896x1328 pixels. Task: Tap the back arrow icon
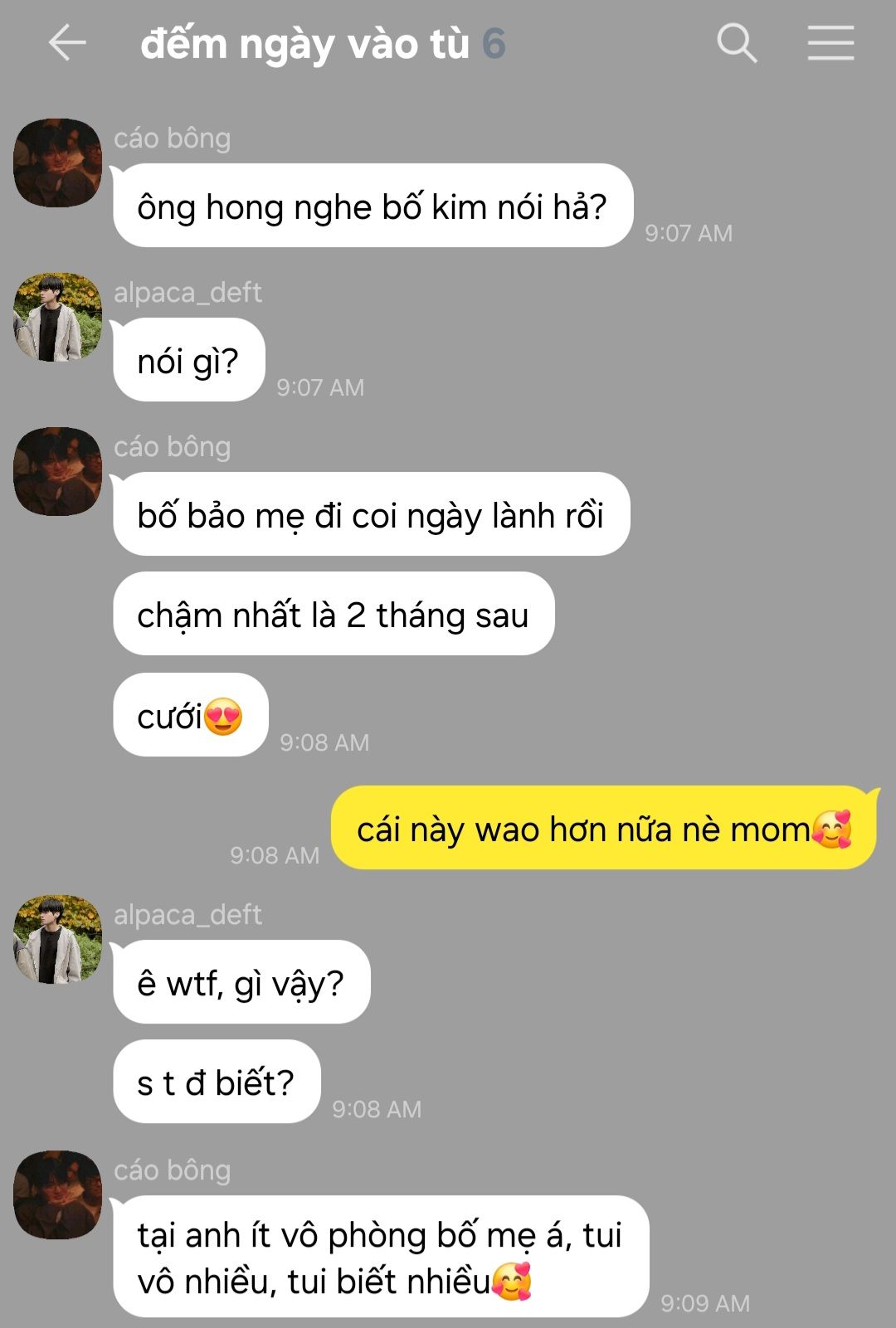click(x=67, y=43)
